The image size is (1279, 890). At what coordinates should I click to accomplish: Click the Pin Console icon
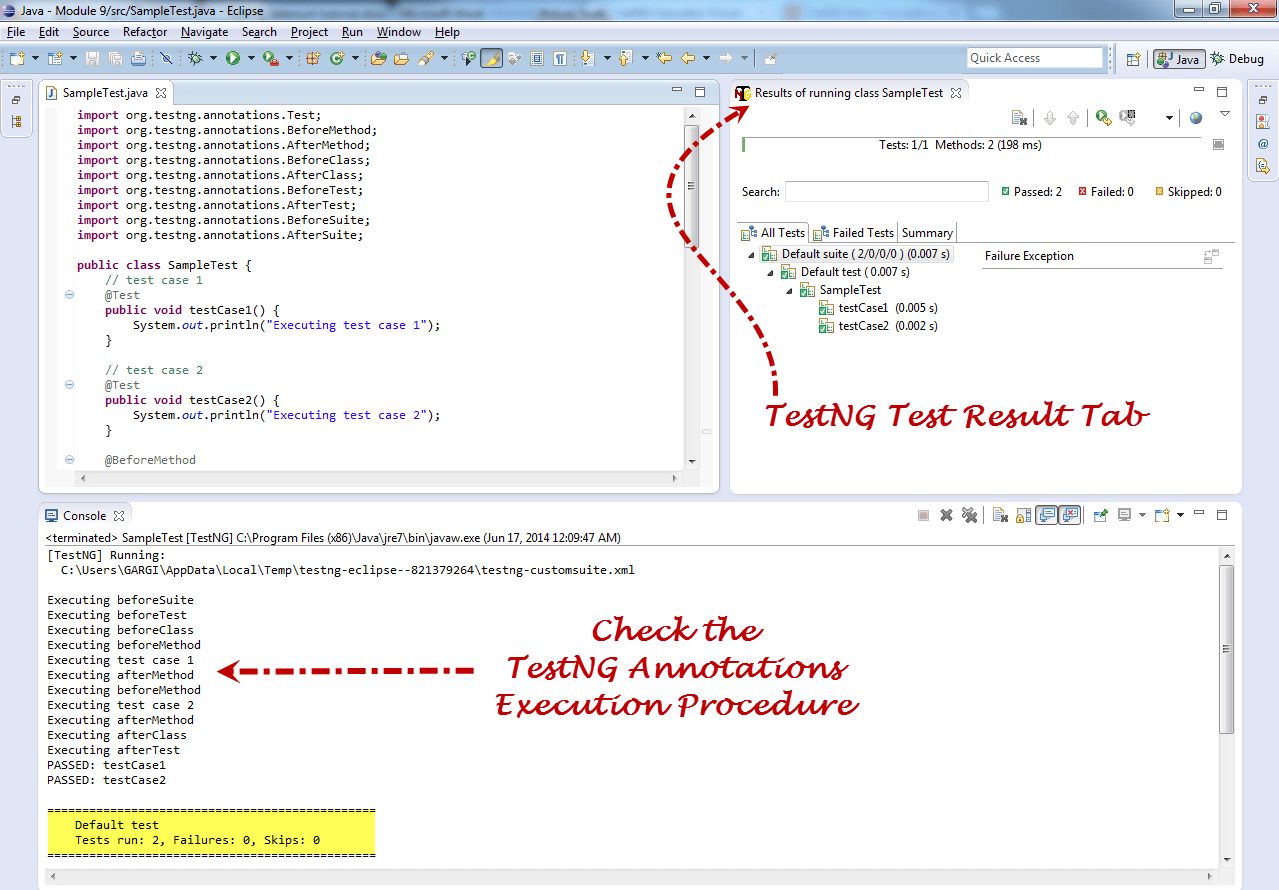[1100, 515]
